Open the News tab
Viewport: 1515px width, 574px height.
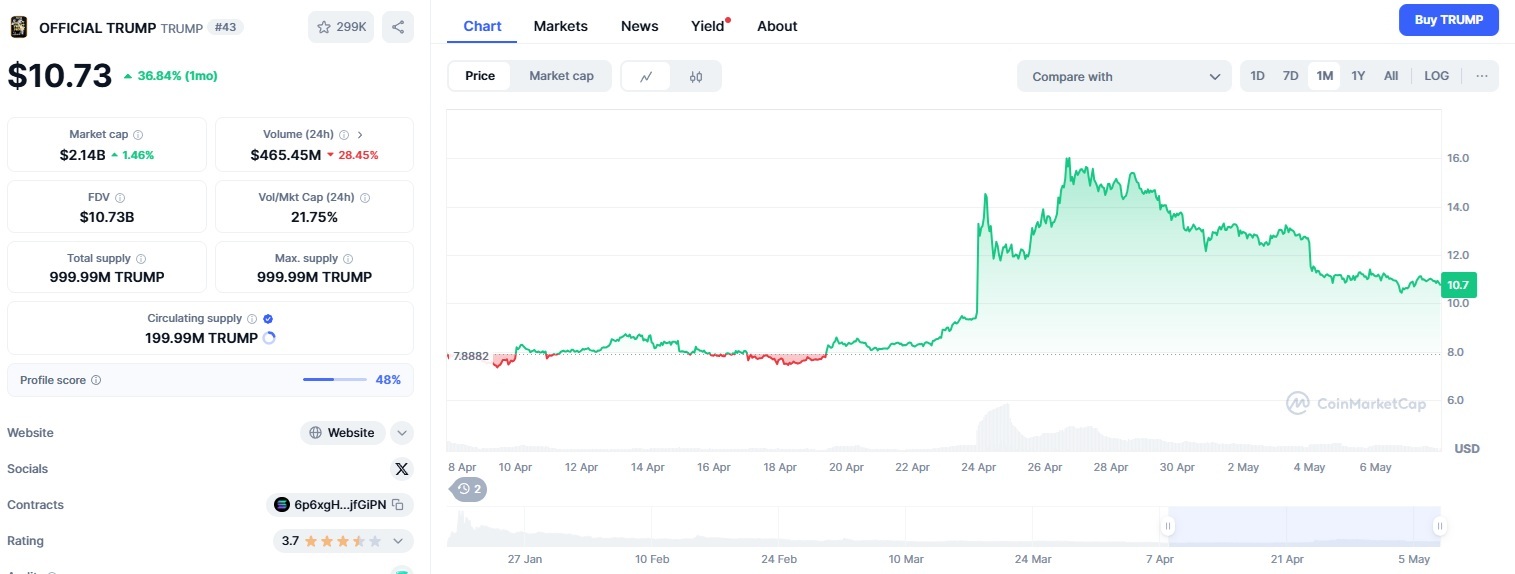pos(640,26)
